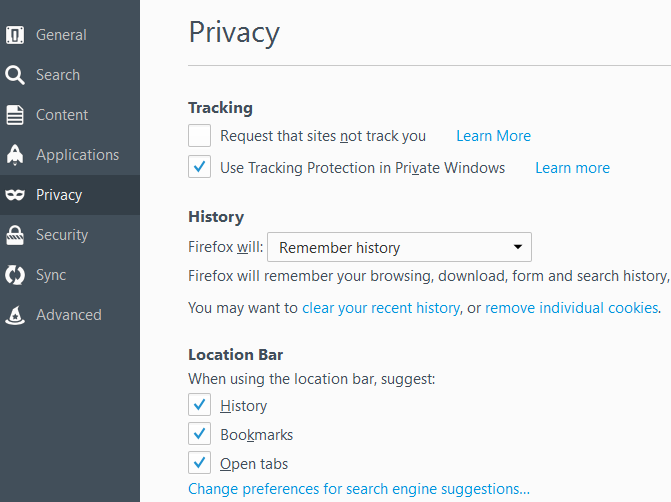This screenshot has width=671, height=502.
Task: Go to the Advanced settings label
Action: coord(69,315)
